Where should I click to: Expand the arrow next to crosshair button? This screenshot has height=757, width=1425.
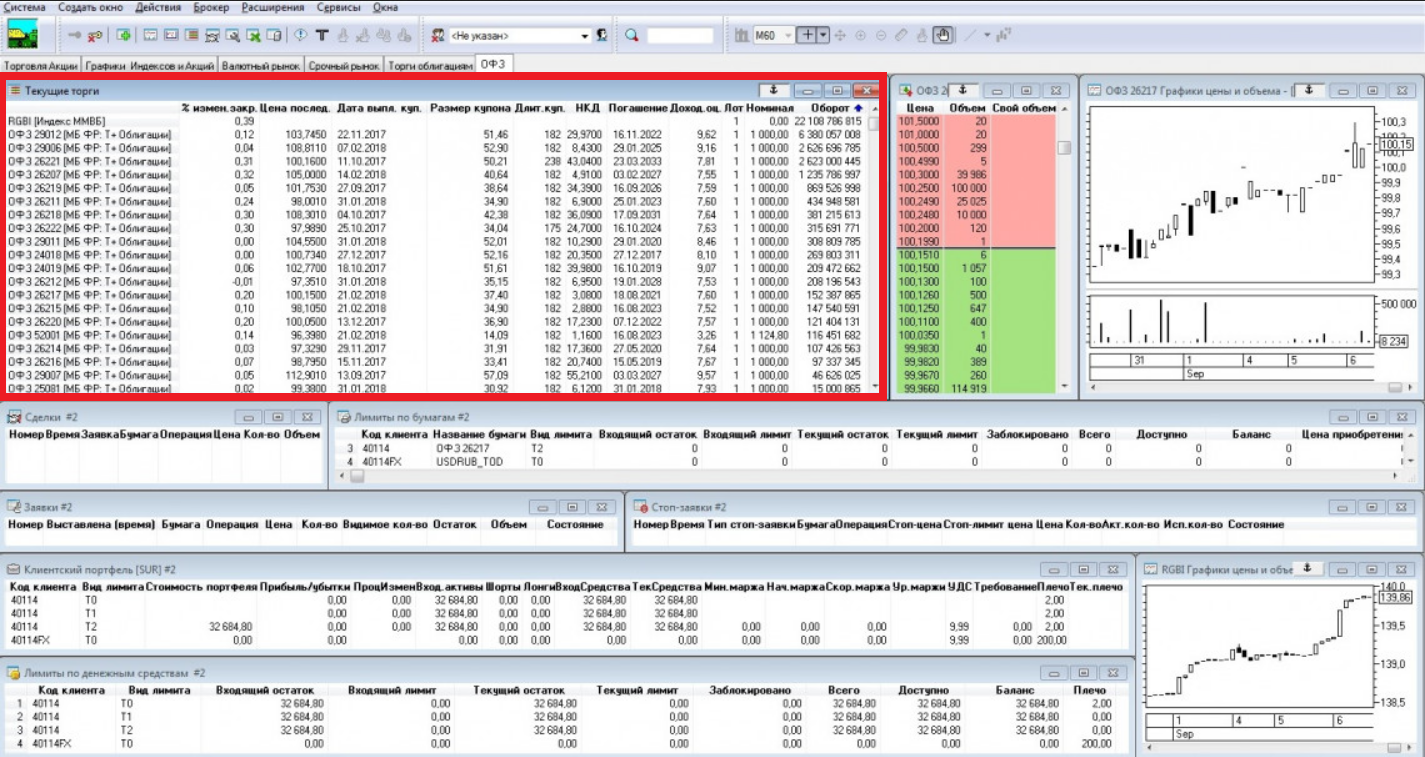click(x=824, y=36)
